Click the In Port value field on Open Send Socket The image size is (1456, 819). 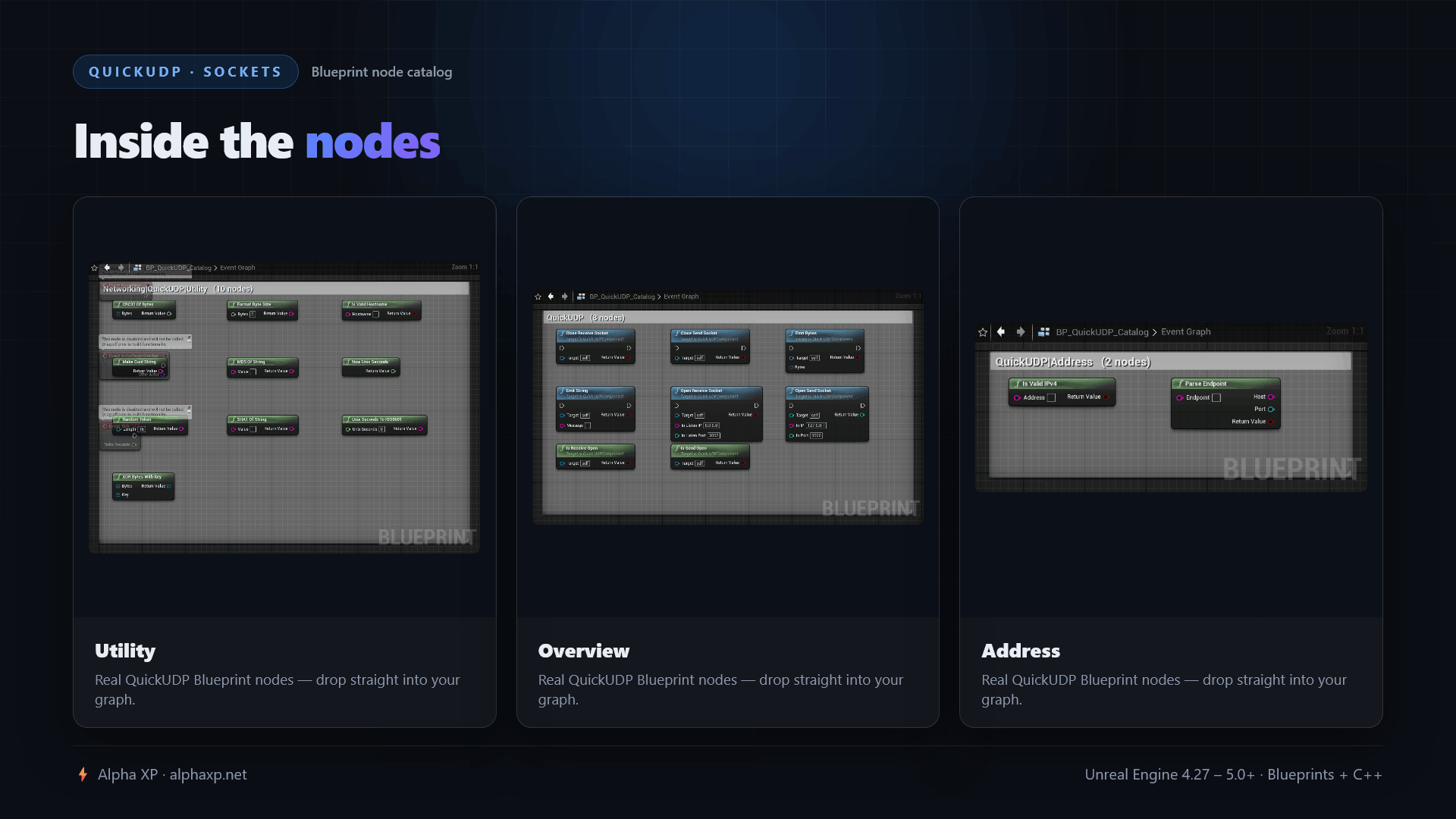pyautogui.click(x=816, y=435)
